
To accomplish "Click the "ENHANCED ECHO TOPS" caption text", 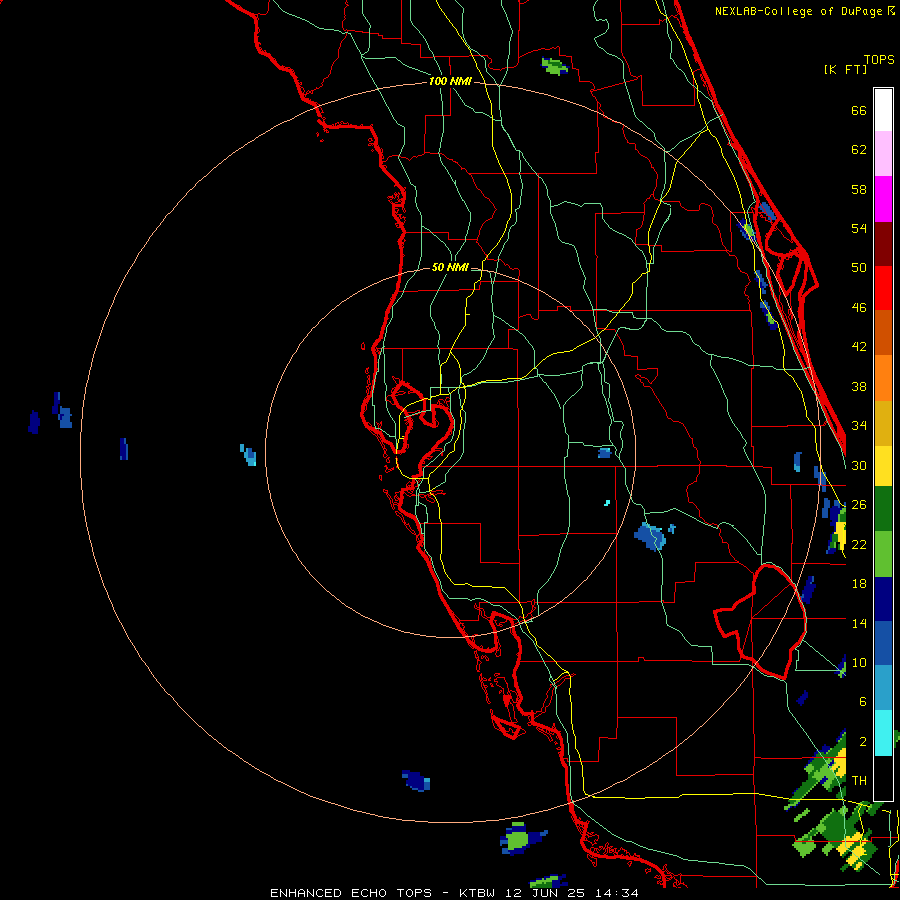I will pos(351,893).
